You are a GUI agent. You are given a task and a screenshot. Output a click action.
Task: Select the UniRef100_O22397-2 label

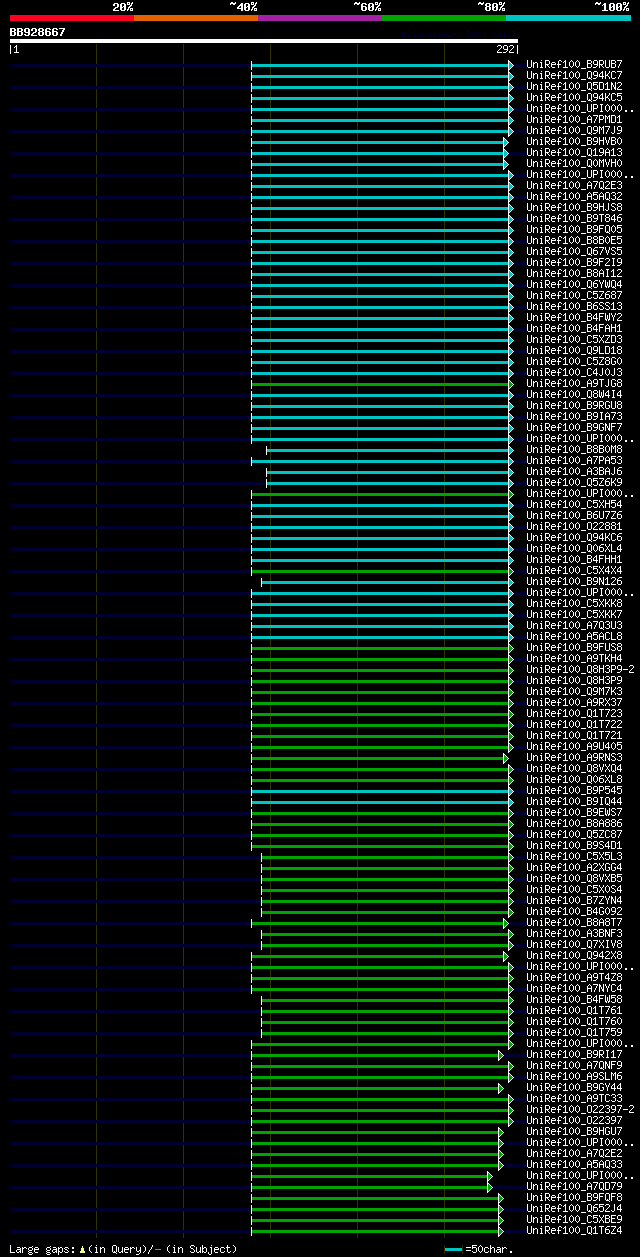[580, 1109]
